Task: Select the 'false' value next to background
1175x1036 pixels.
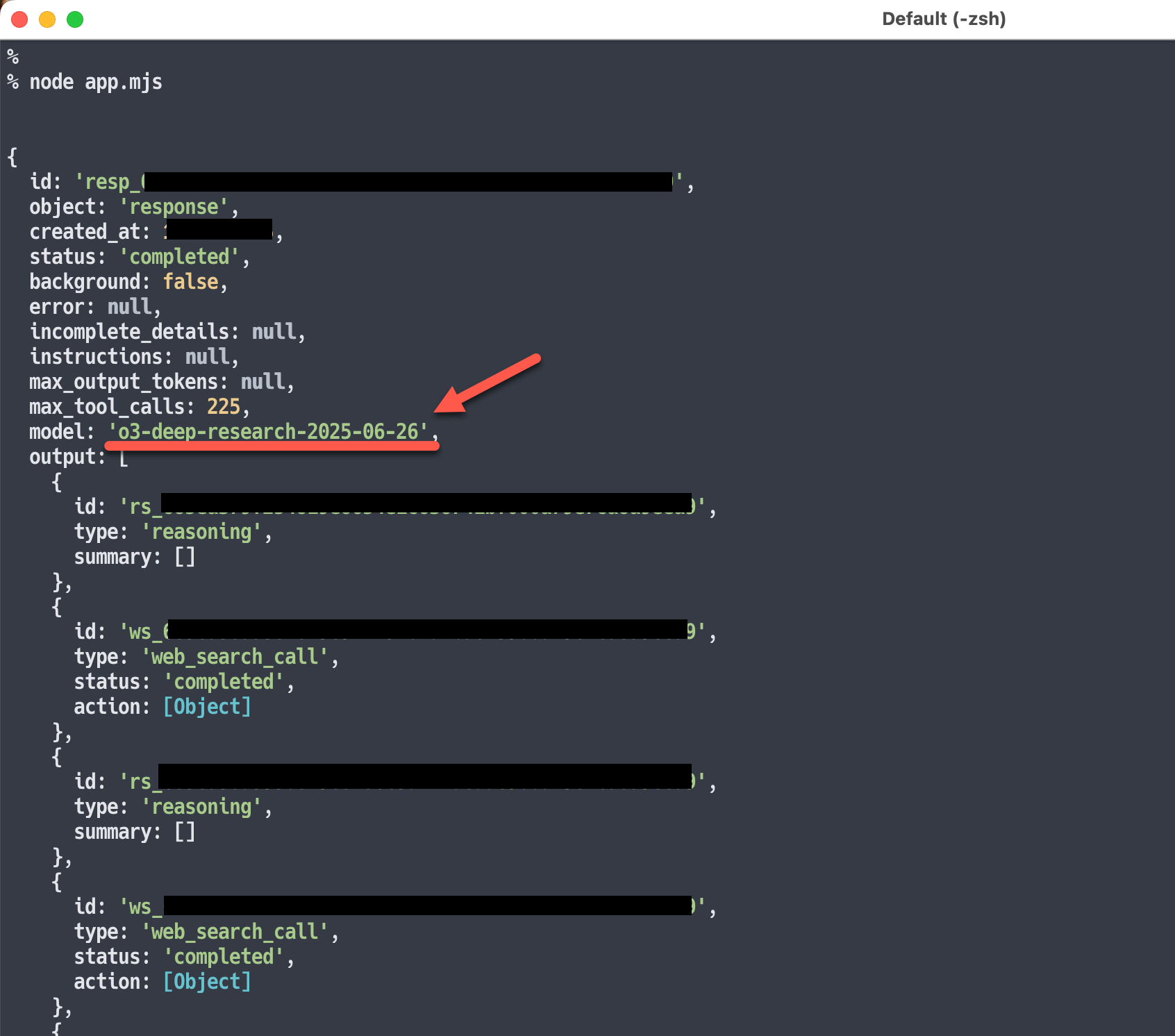Action: 191,281
